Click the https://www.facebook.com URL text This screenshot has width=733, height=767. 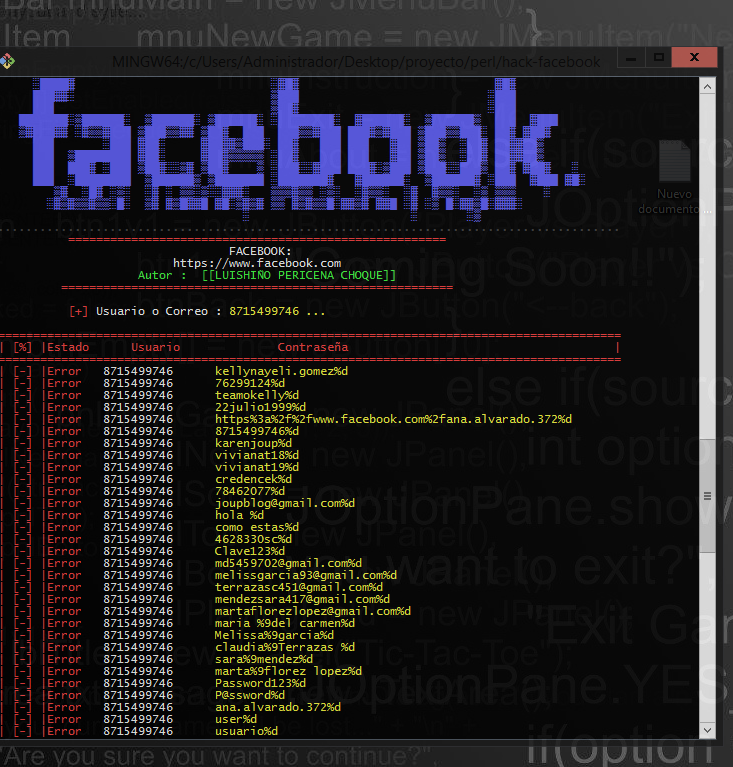tap(257, 263)
